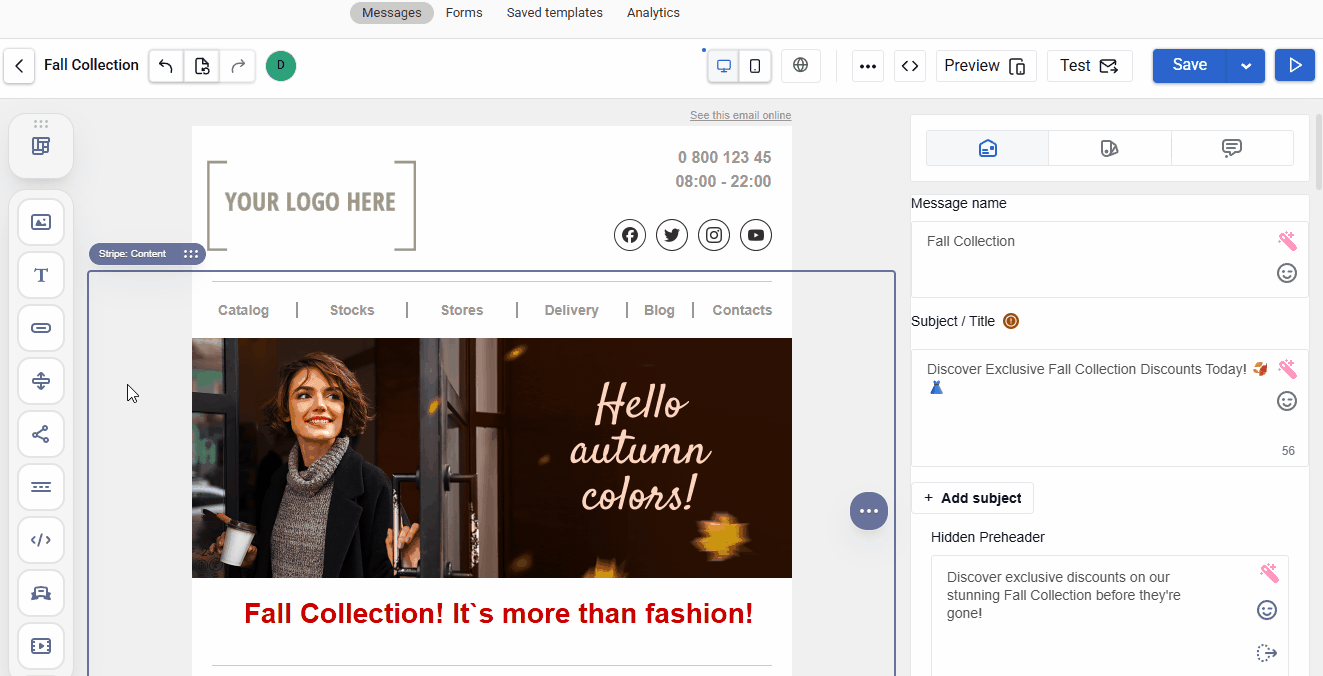Expand the Save dropdown arrow

[1246, 65]
